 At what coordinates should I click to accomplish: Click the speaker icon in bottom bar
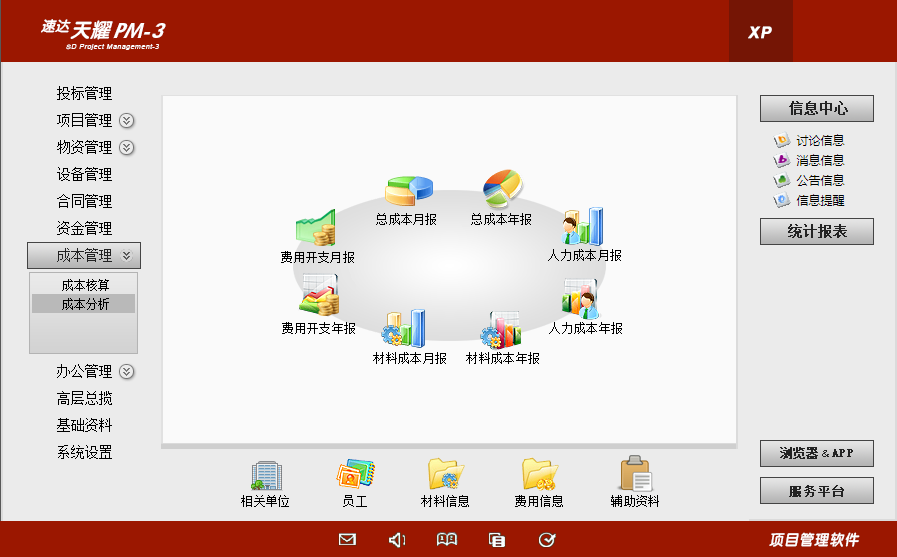pos(397,540)
